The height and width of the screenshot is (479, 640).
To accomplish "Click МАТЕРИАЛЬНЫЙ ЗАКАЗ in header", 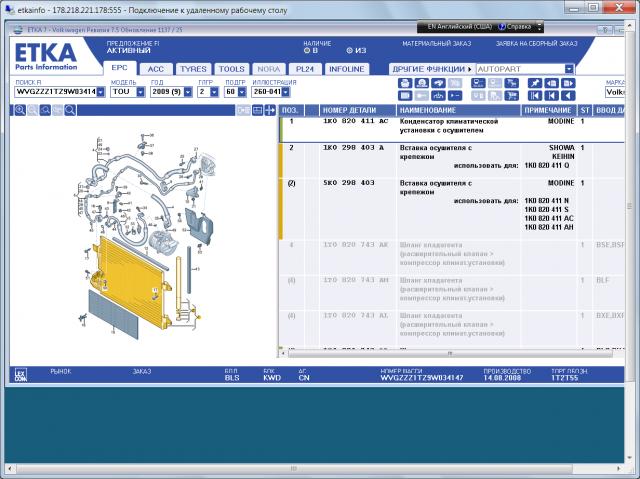I will pos(436,44).
